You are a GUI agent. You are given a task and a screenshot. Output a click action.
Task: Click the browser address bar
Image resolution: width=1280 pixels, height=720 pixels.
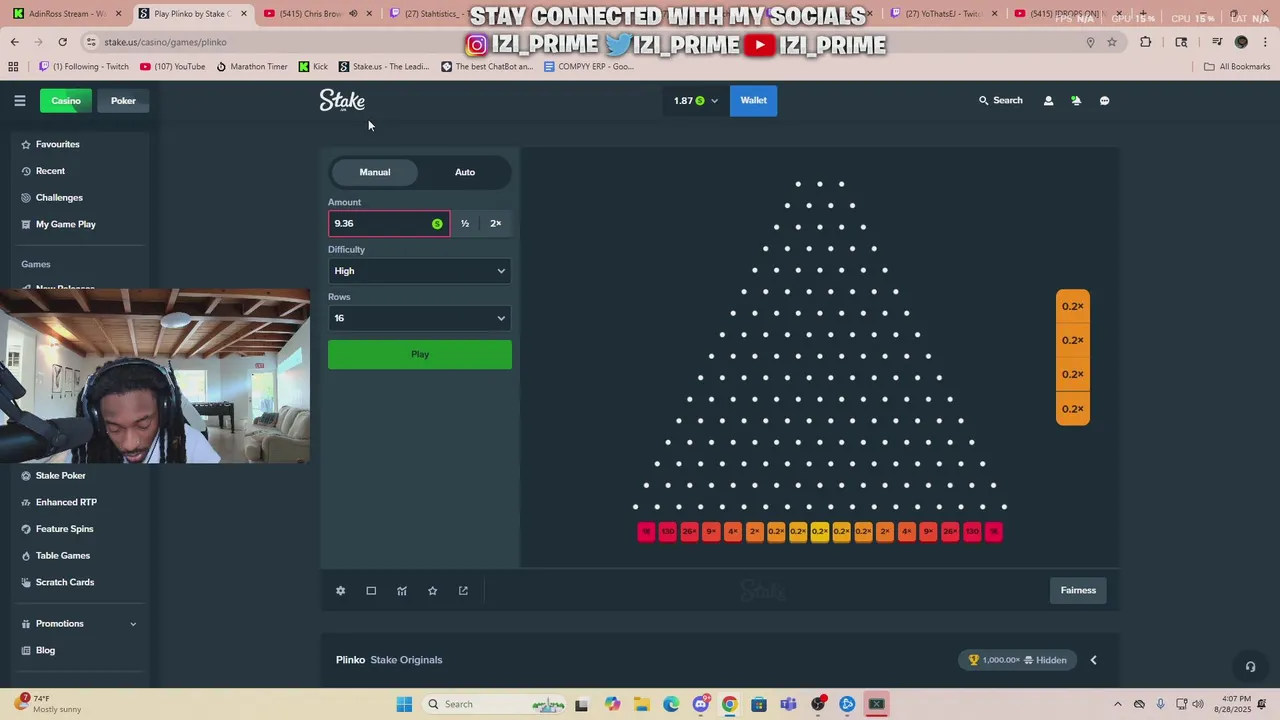[x=590, y=42]
